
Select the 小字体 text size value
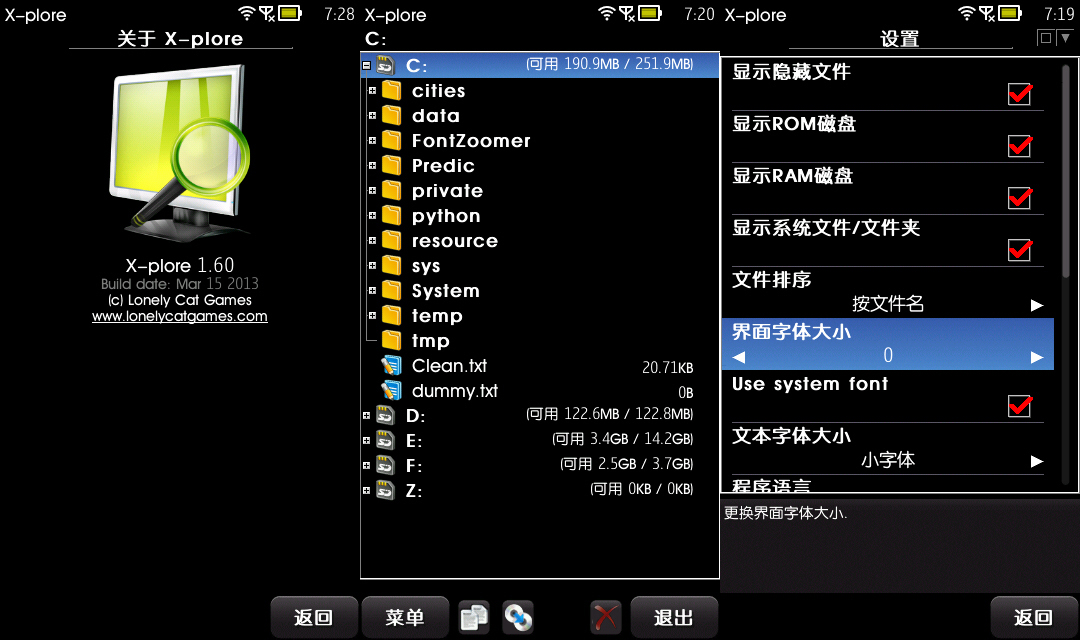pos(888,460)
